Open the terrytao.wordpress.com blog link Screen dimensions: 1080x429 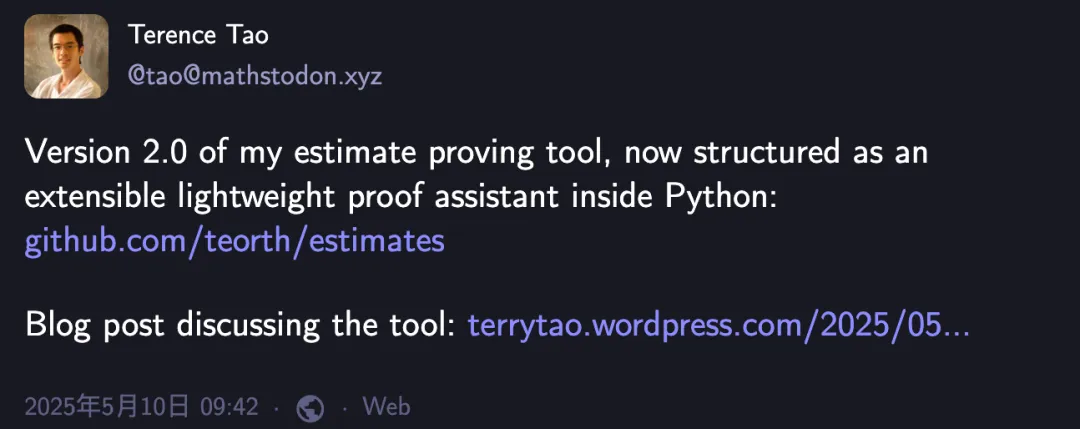tap(718, 325)
